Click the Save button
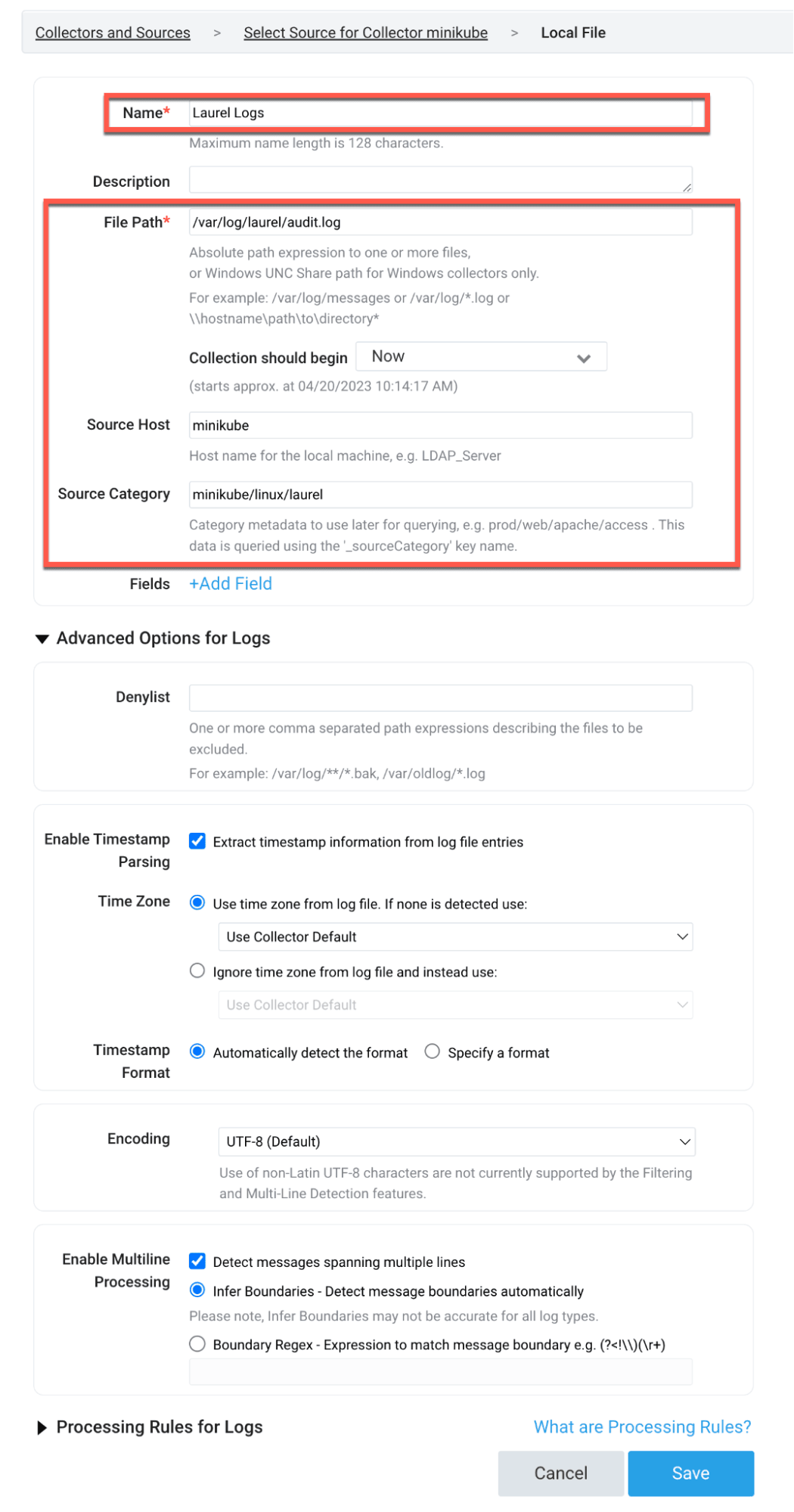Viewport: 794px width, 1512px height. 690,1472
